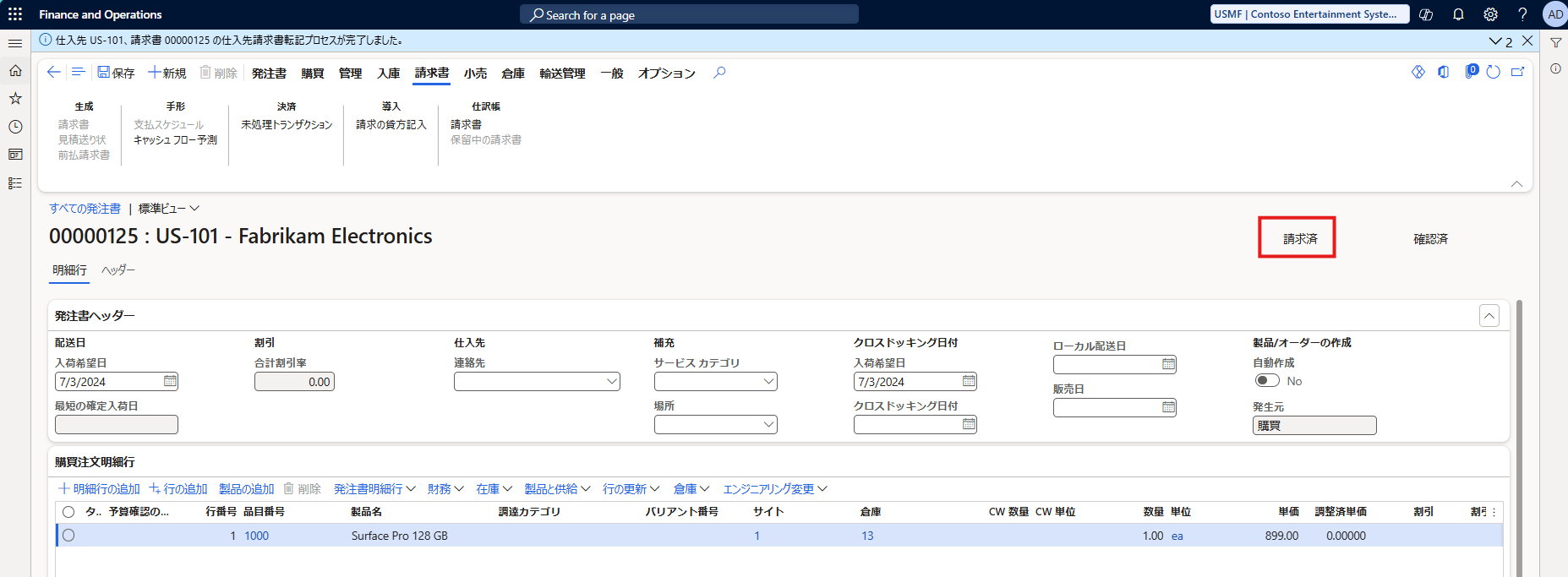
Task: Click the Search for a page field
Action: click(x=689, y=14)
